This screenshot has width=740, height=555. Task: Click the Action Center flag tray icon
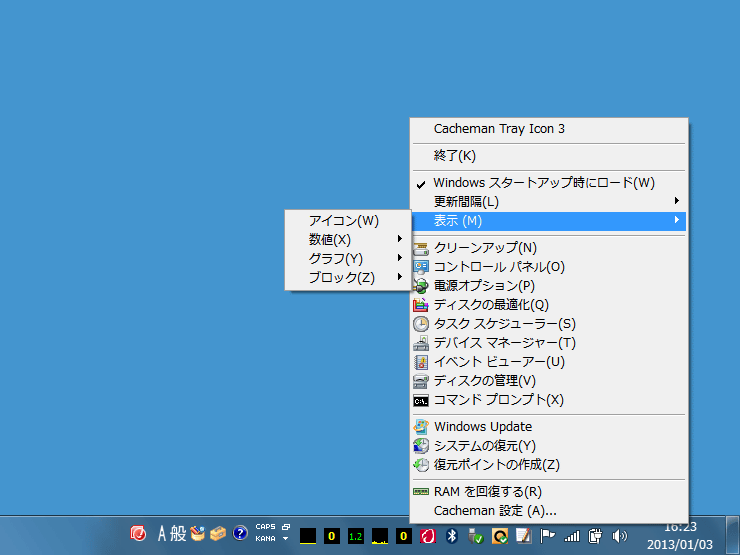pos(547,536)
